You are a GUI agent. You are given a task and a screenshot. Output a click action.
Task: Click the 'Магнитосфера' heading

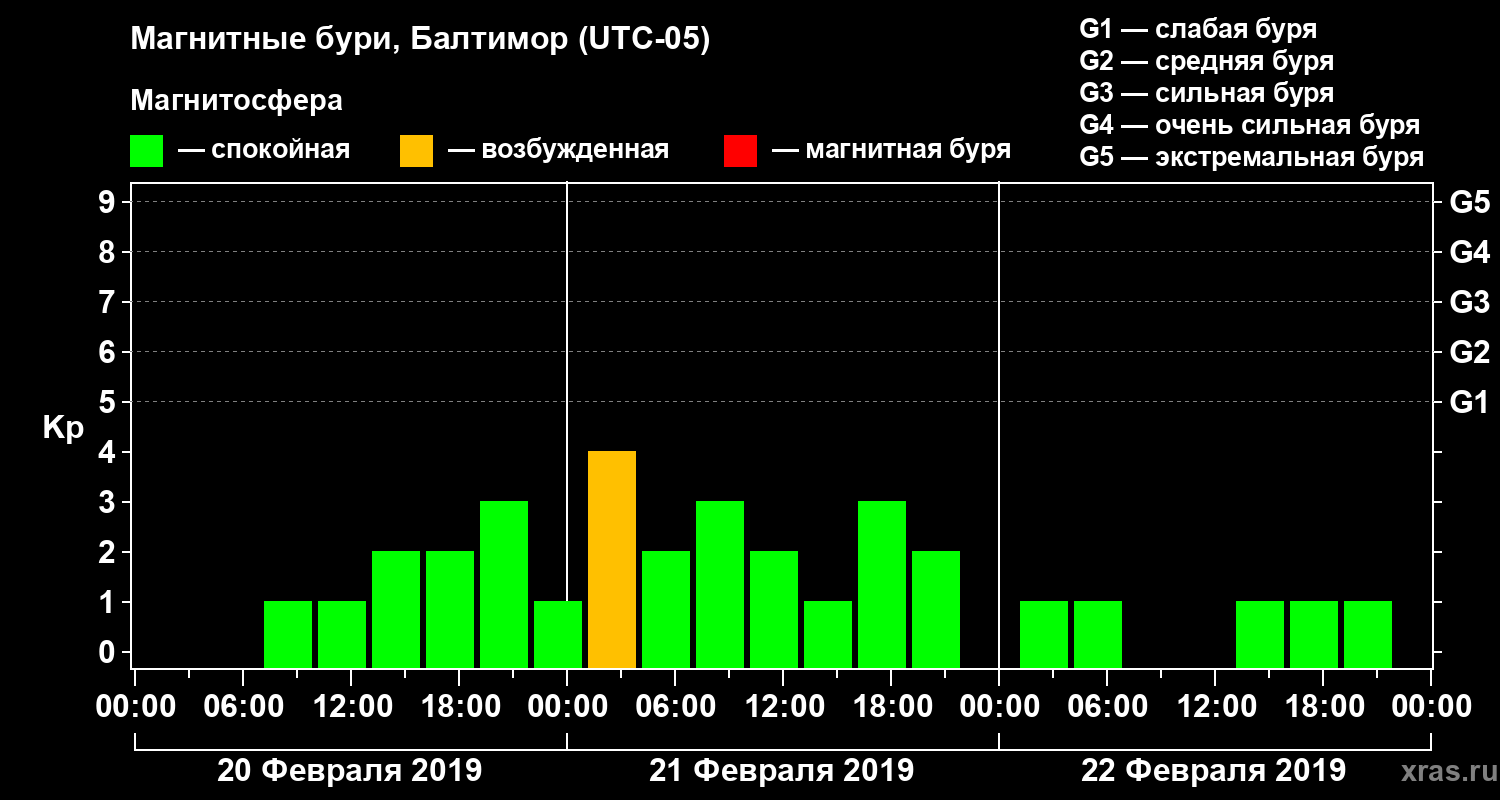point(236,101)
